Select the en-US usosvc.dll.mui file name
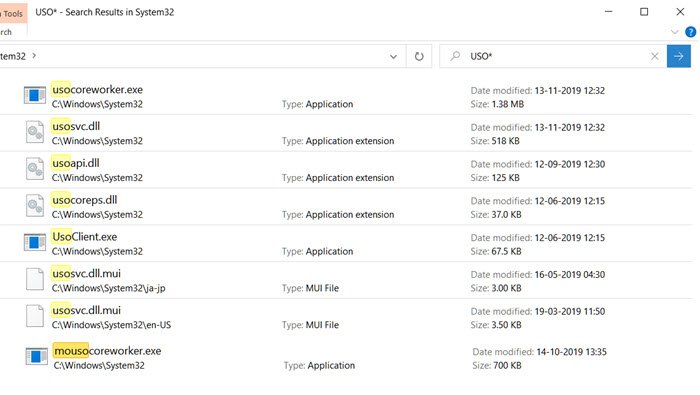Viewport: 700px width, 395px height. [86, 310]
